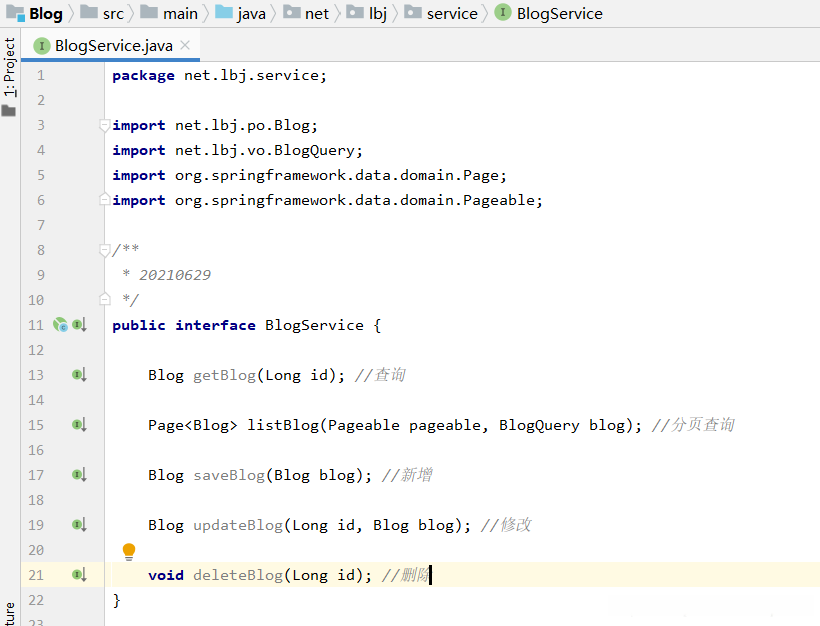Click the BlogService interface name in code
Image resolution: width=820 pixels, height=626 pixels.
tap(314, 325)
